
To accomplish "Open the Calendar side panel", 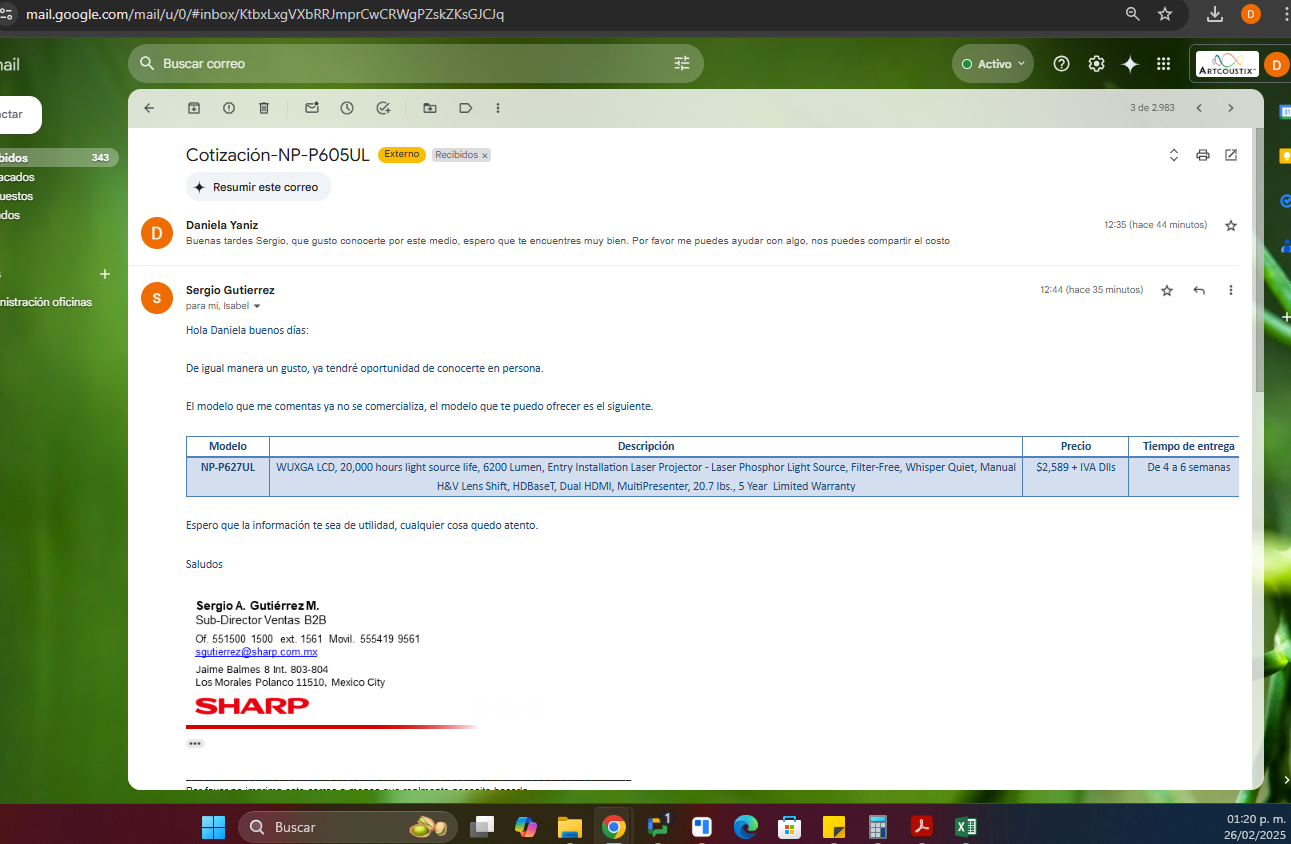I will 1284,113.
